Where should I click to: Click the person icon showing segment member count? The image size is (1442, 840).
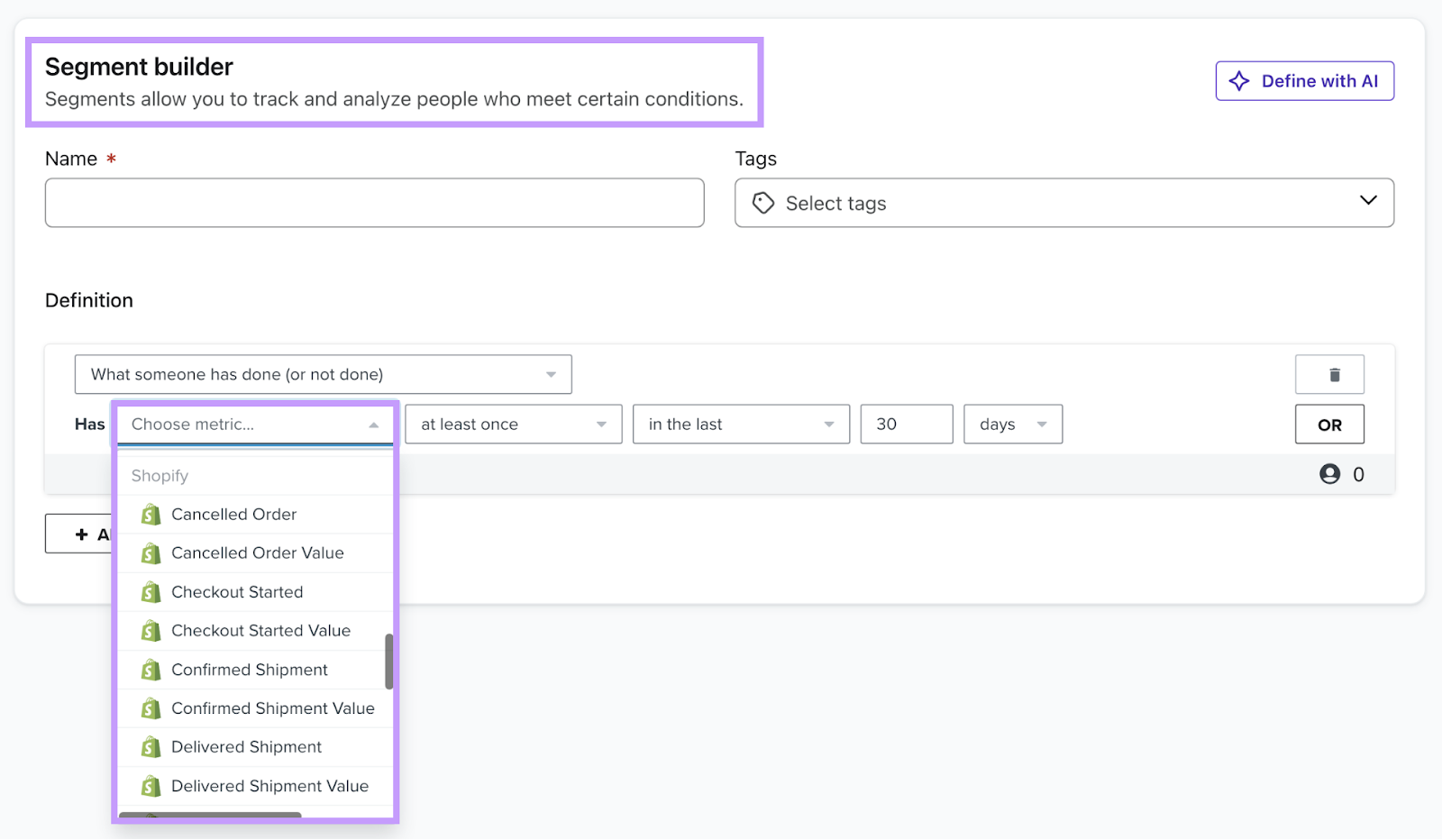(x=1329, y=473)
